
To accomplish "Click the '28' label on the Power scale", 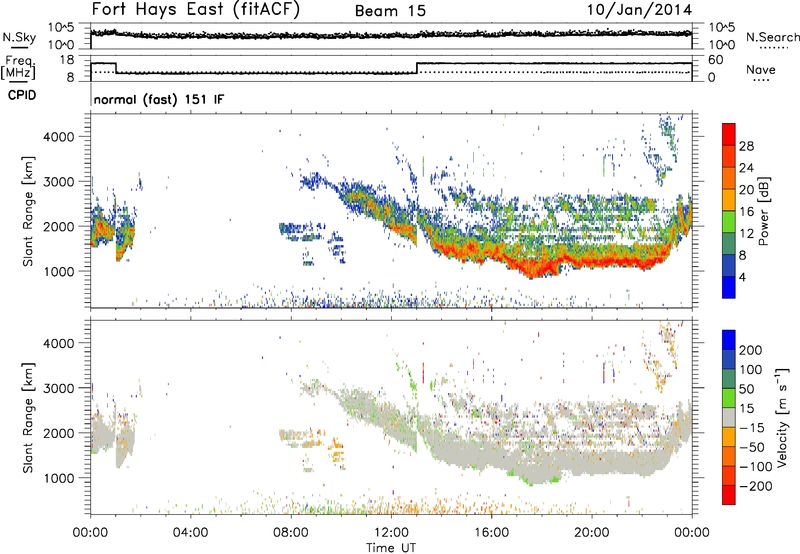I will pyautogui.click(x=746, y=146).
